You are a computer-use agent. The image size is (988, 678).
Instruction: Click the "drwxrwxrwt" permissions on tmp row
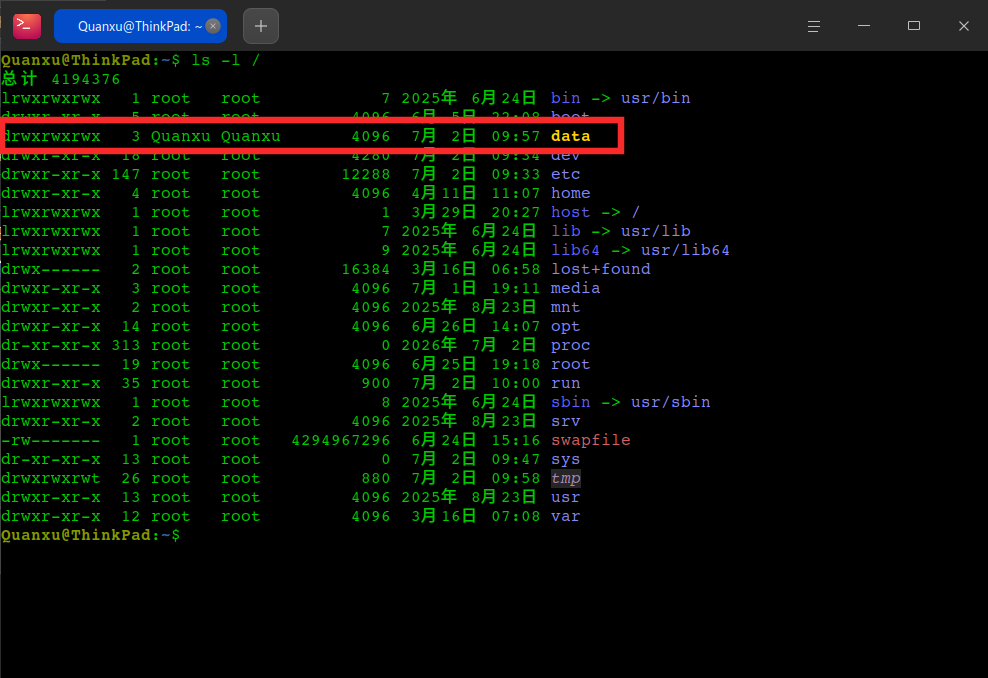50,478
